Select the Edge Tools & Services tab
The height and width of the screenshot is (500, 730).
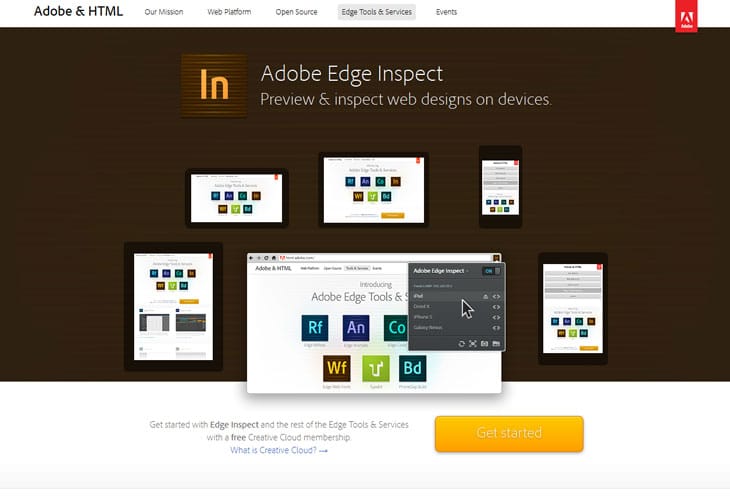377,12
